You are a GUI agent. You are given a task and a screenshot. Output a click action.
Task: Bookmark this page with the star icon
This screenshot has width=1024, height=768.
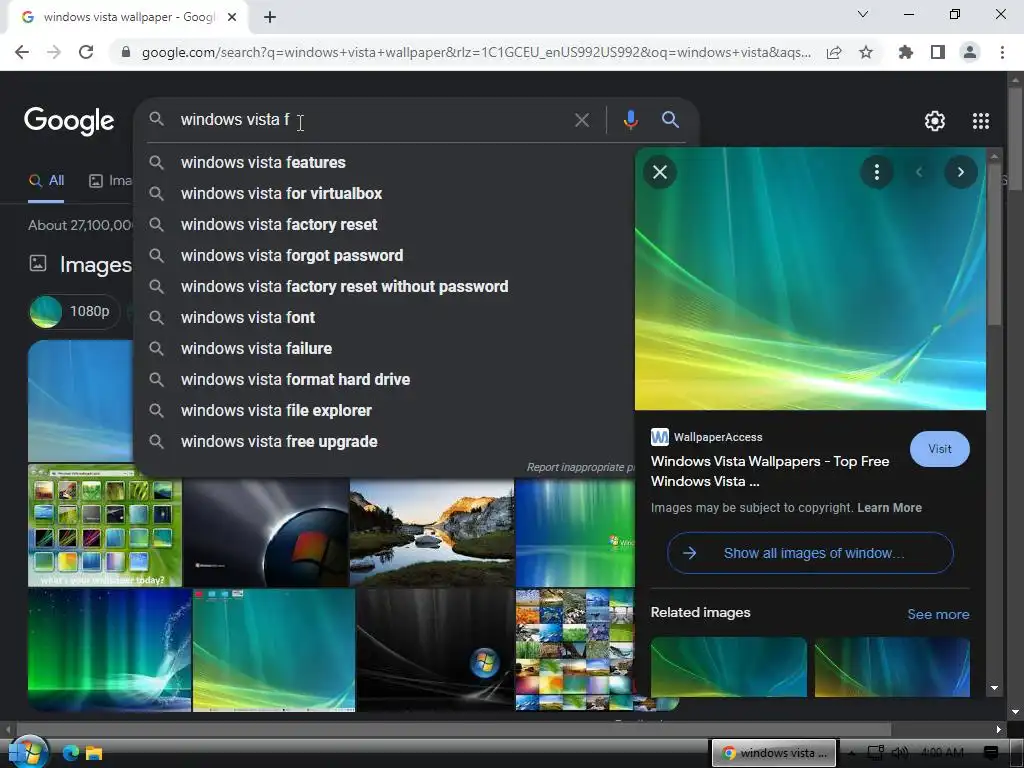[866, 52]
